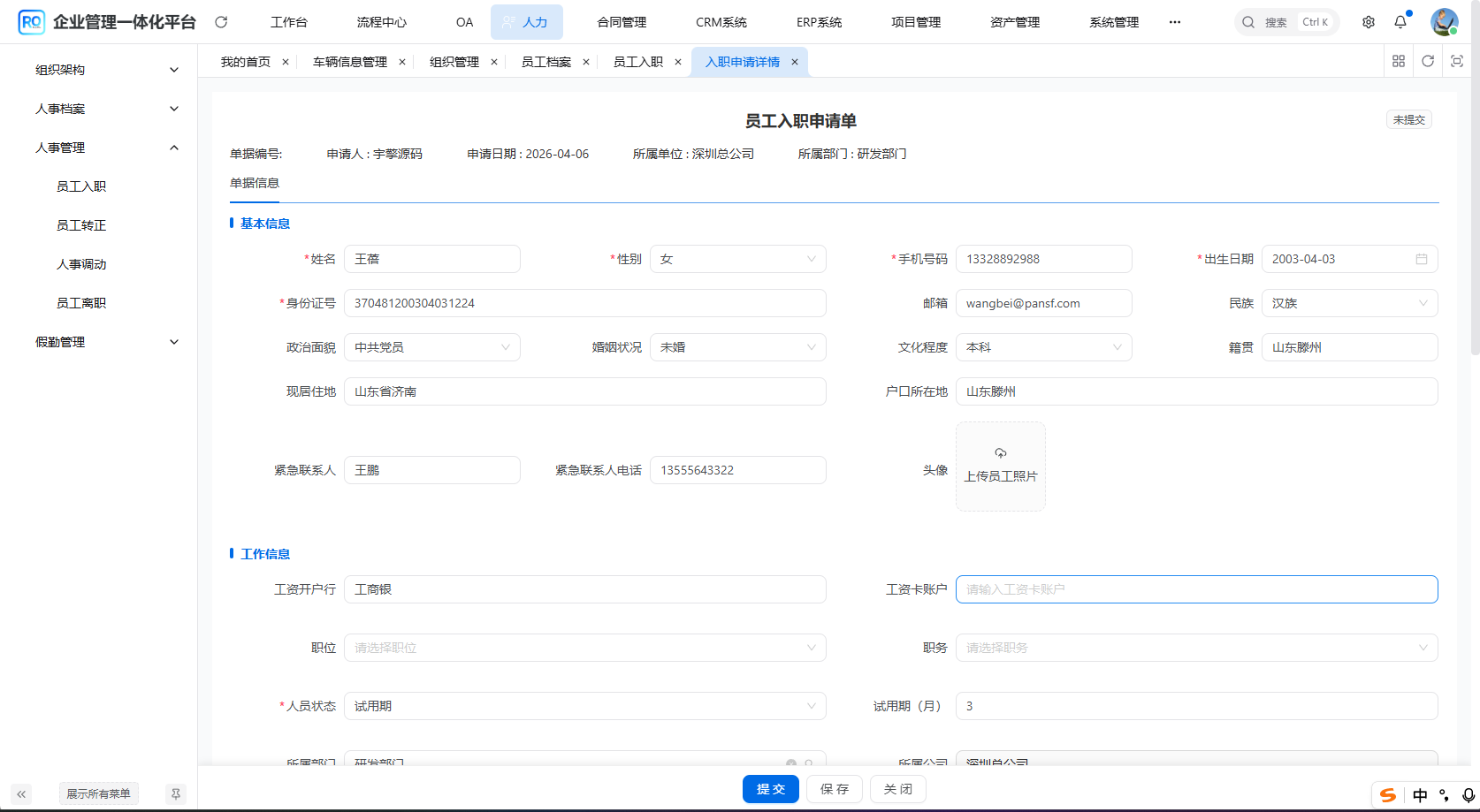The height and width of the screenshot is (812, 1480).
Task: Click the user avatar in top bar
Action: (1444, 22)
